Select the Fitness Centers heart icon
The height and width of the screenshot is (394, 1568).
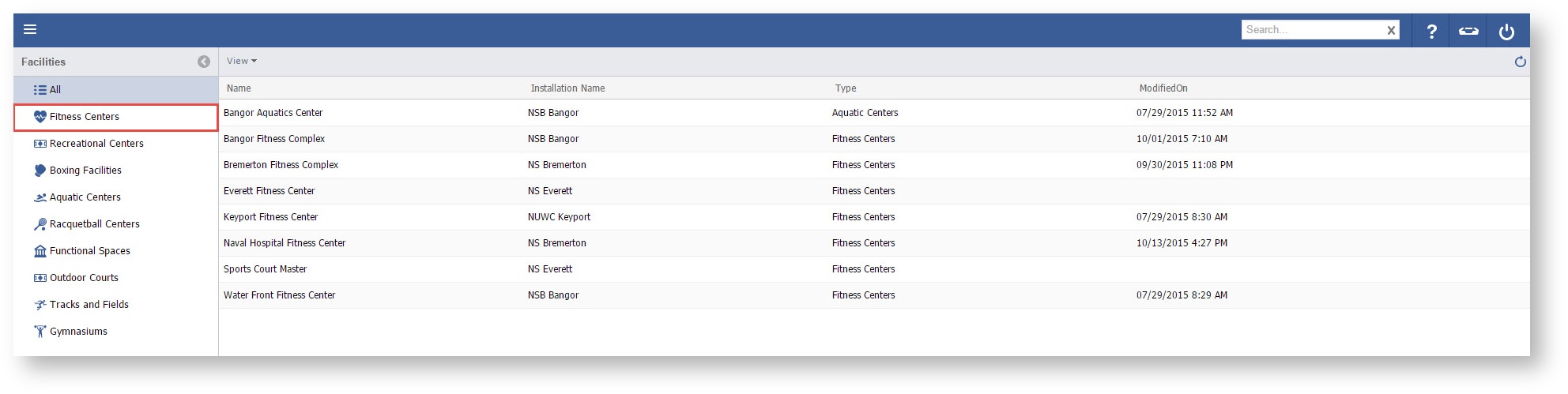pos(40,117)
